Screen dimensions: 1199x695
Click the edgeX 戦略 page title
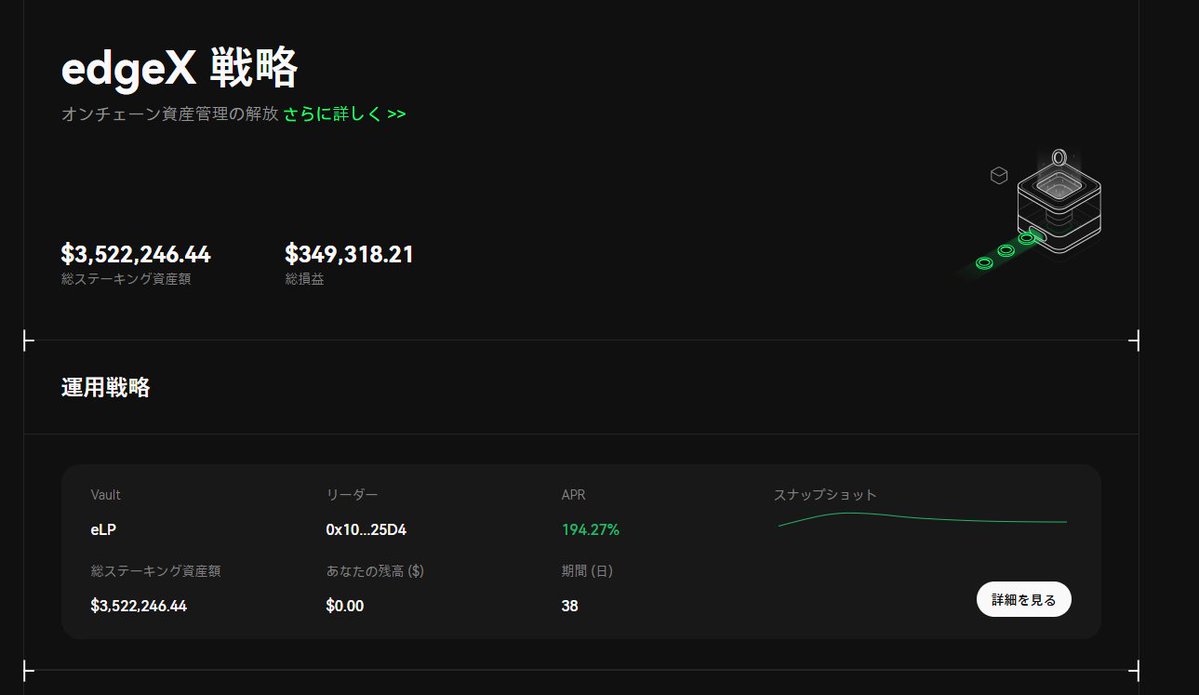point(179,67)
